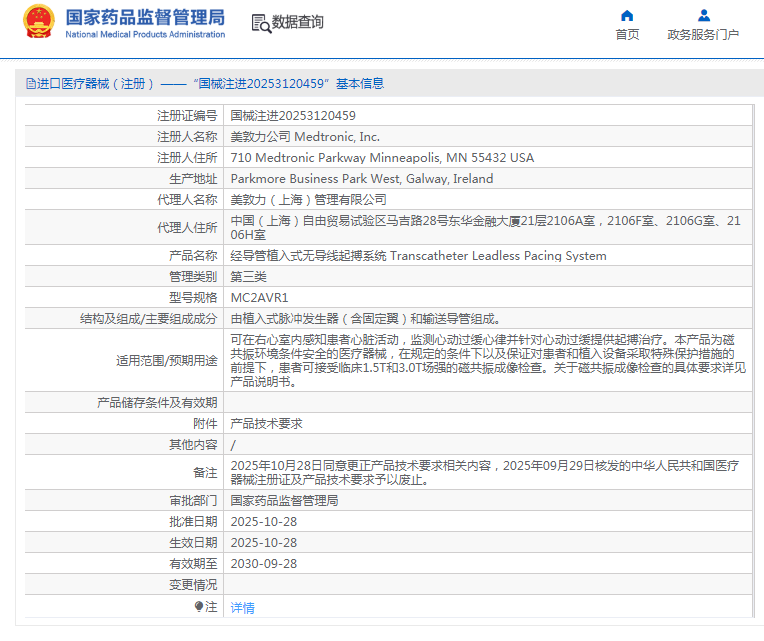
Task: Select model value MC2AVR1
Action: 259,298
